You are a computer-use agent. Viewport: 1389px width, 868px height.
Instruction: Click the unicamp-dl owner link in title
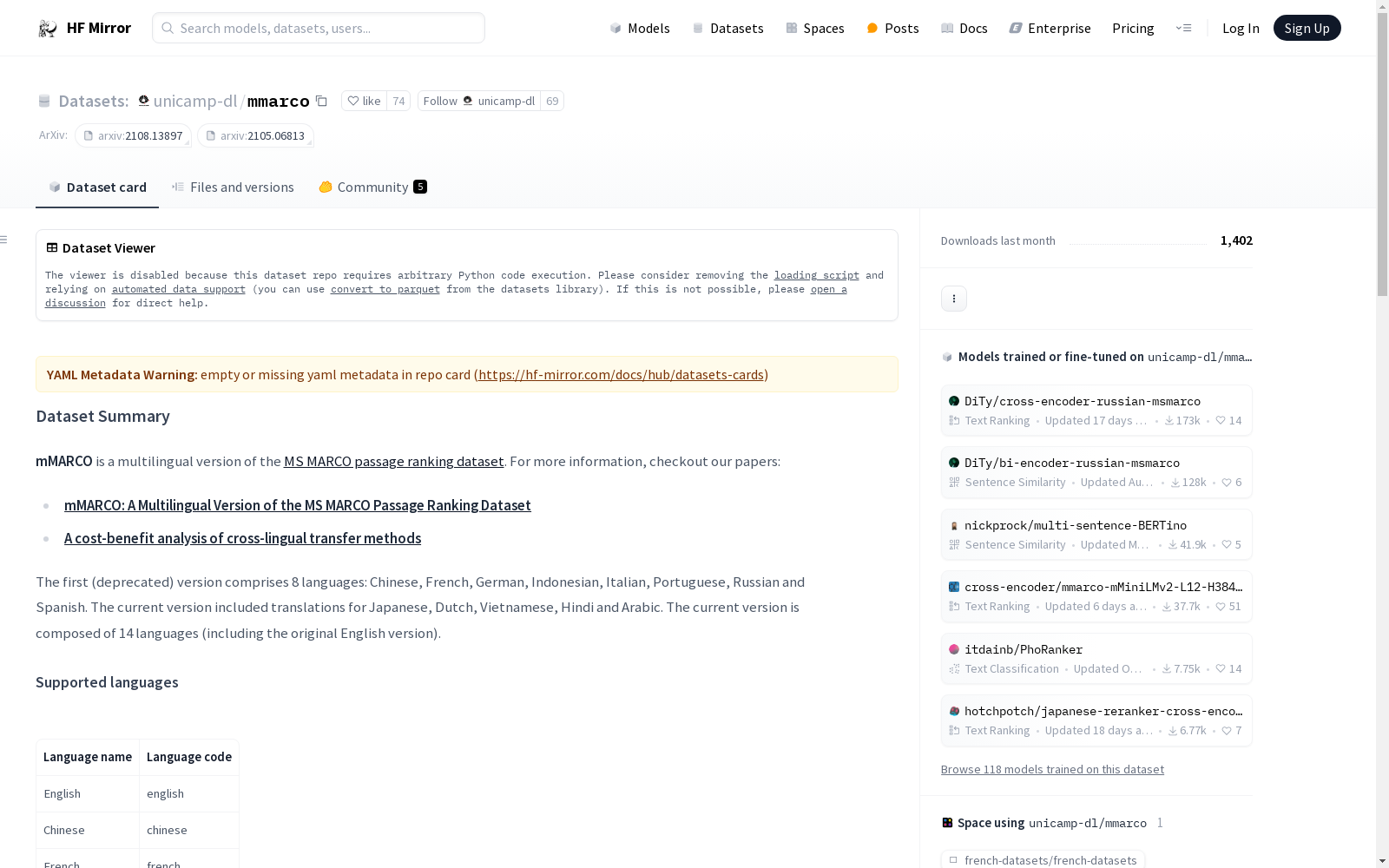194,101
